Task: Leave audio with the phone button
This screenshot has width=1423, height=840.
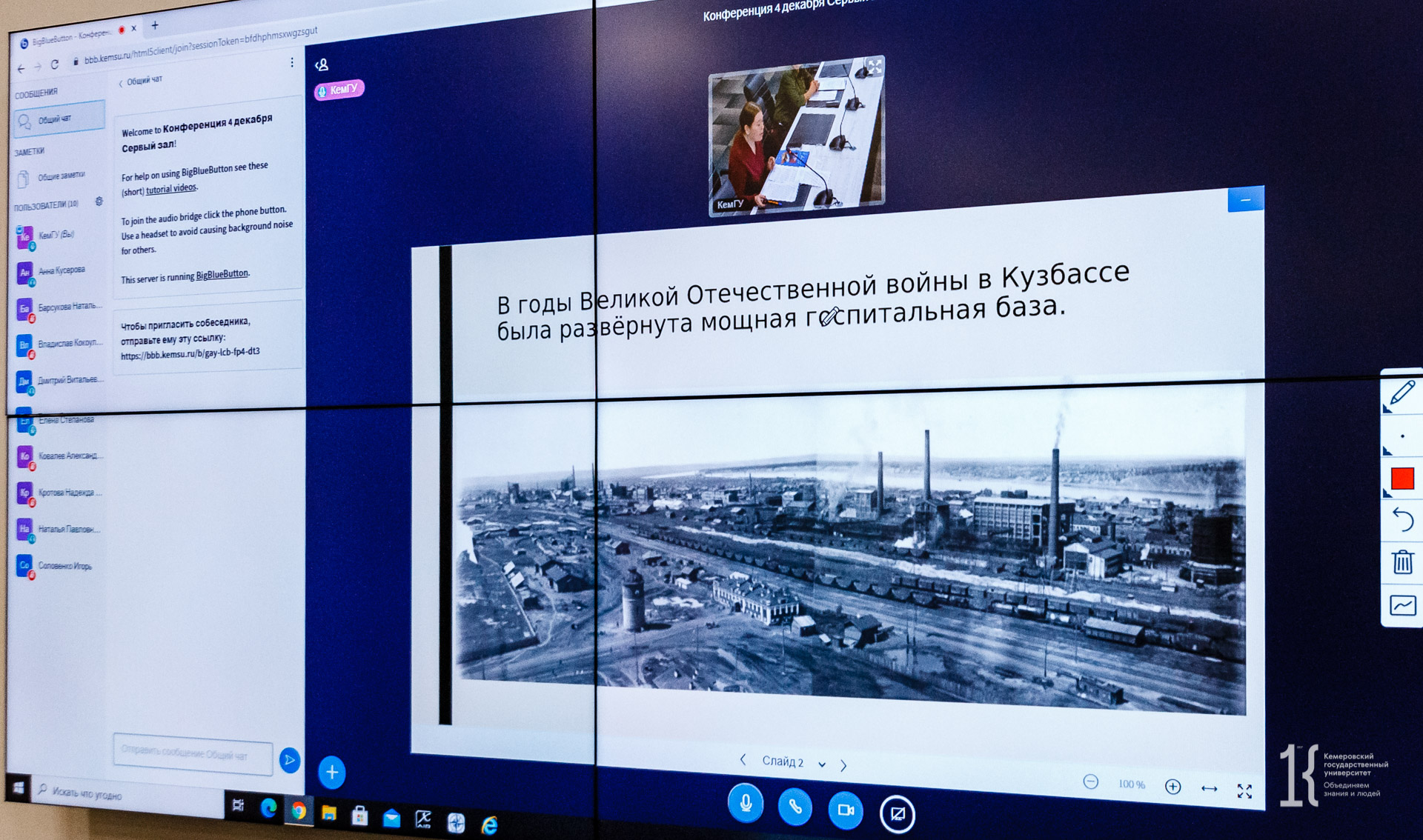Action: (795, 807)
